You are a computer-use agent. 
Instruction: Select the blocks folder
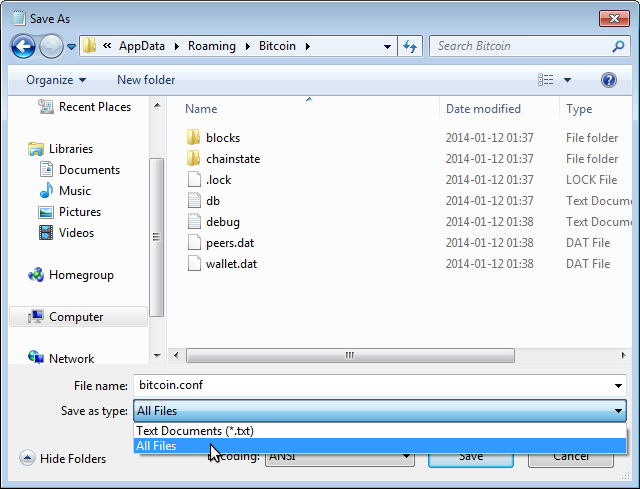(223, 138)
